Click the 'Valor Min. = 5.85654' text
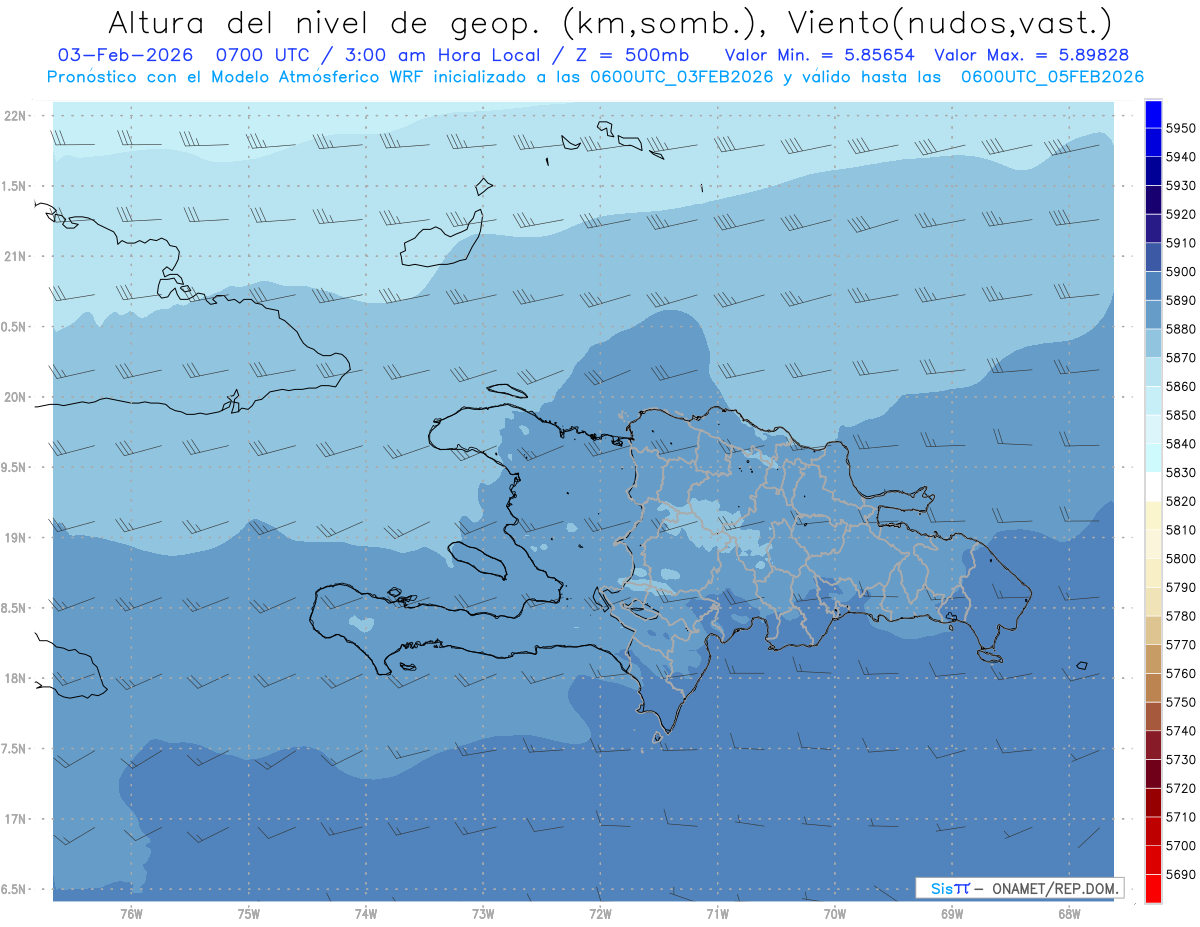1200x927 pixels. (820, 54)
